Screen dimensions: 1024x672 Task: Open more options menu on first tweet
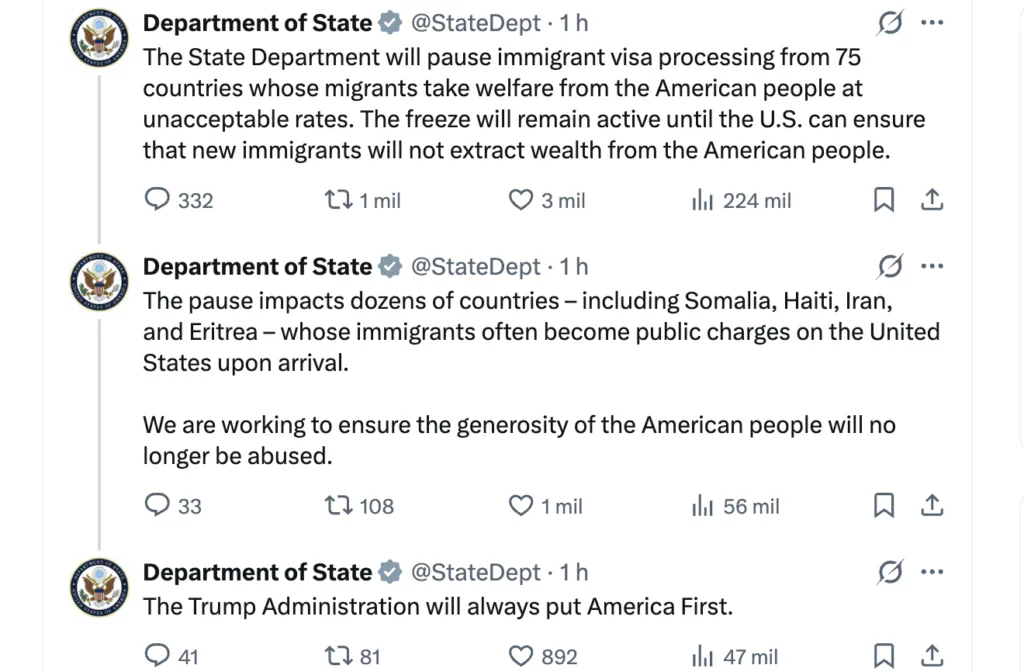point(932,22)
